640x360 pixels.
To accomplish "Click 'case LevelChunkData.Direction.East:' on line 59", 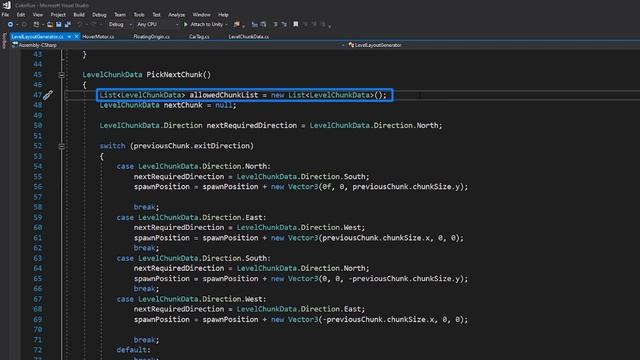I will tap(191, 218).
